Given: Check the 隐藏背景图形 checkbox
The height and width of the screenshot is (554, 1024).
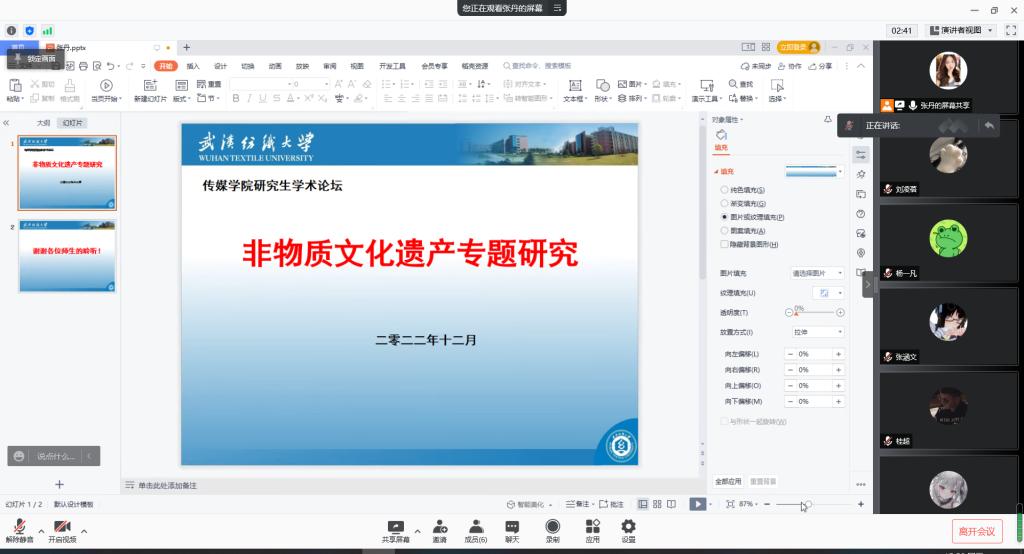Looking at the screenshot, I should click(725, 244).
